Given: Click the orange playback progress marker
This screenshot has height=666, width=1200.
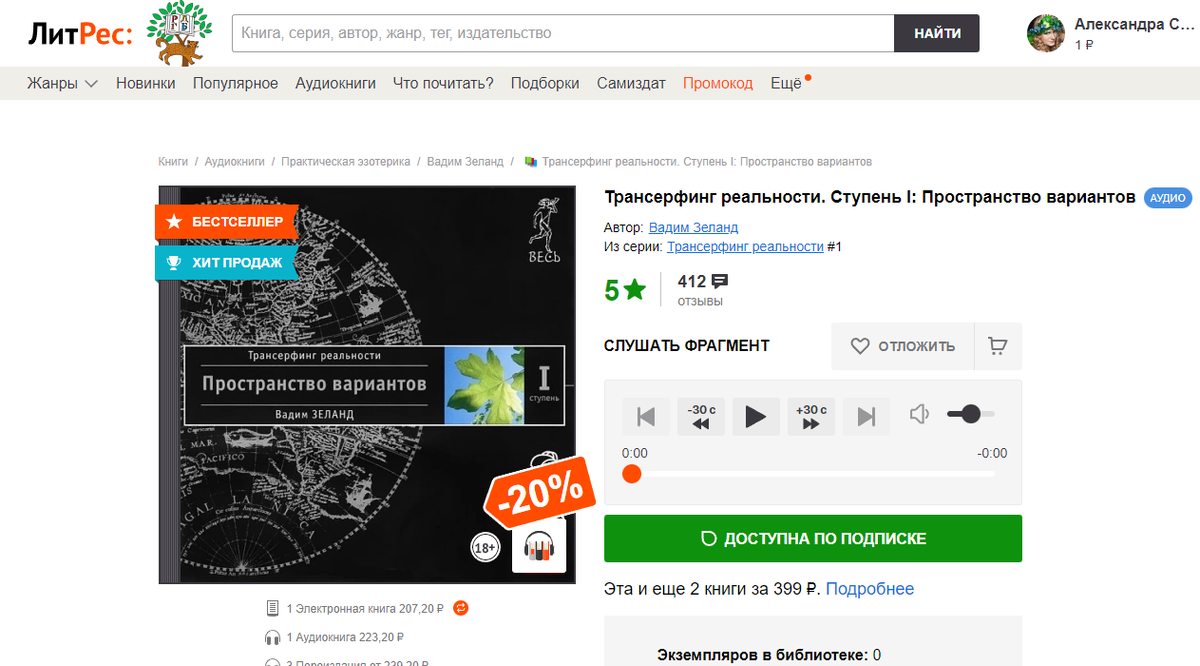Looking at the screenshot, I should point(631,474).
